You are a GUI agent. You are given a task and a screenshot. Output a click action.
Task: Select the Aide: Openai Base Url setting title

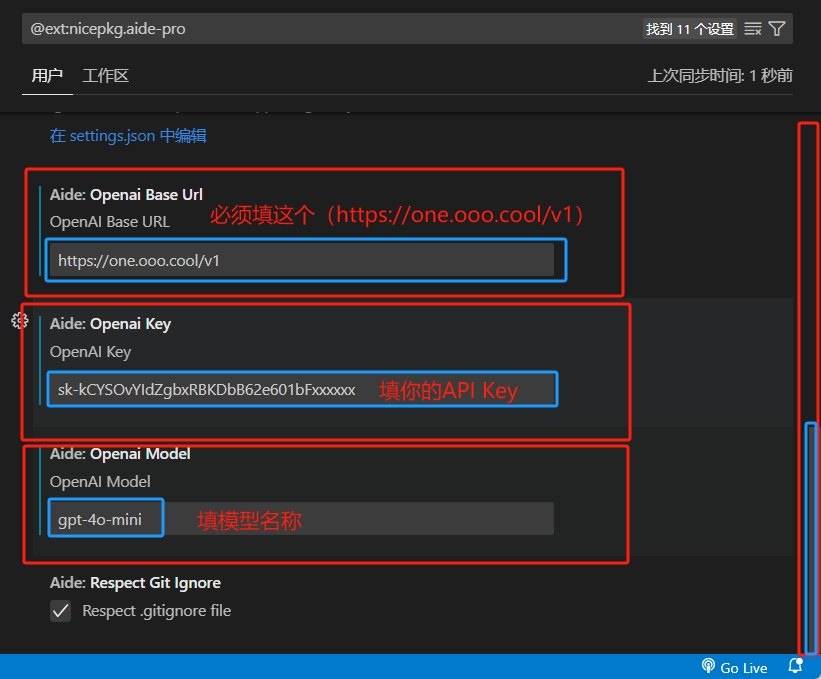[126, 194]
